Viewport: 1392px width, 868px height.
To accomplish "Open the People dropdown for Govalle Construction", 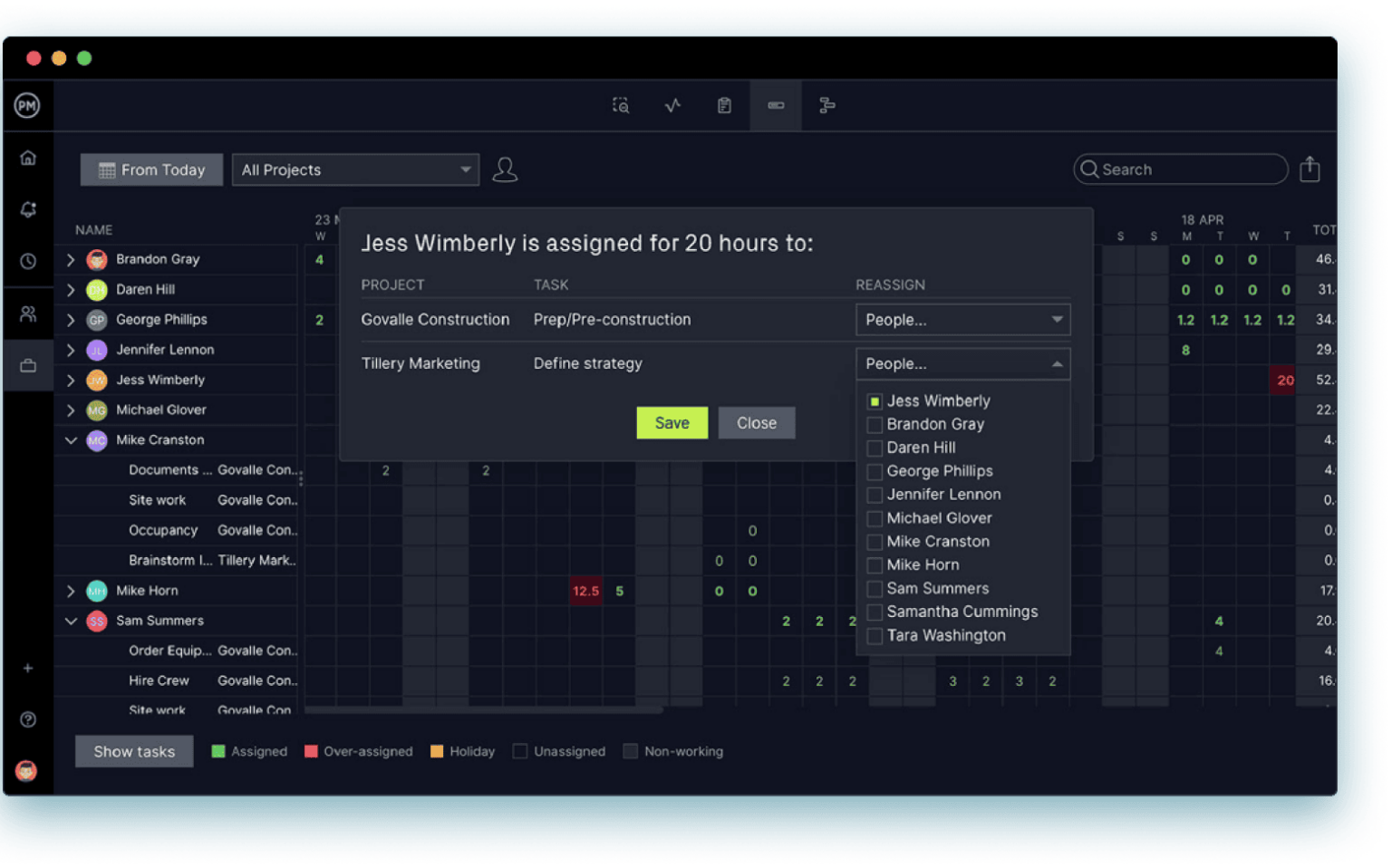I will click(962, 319).
